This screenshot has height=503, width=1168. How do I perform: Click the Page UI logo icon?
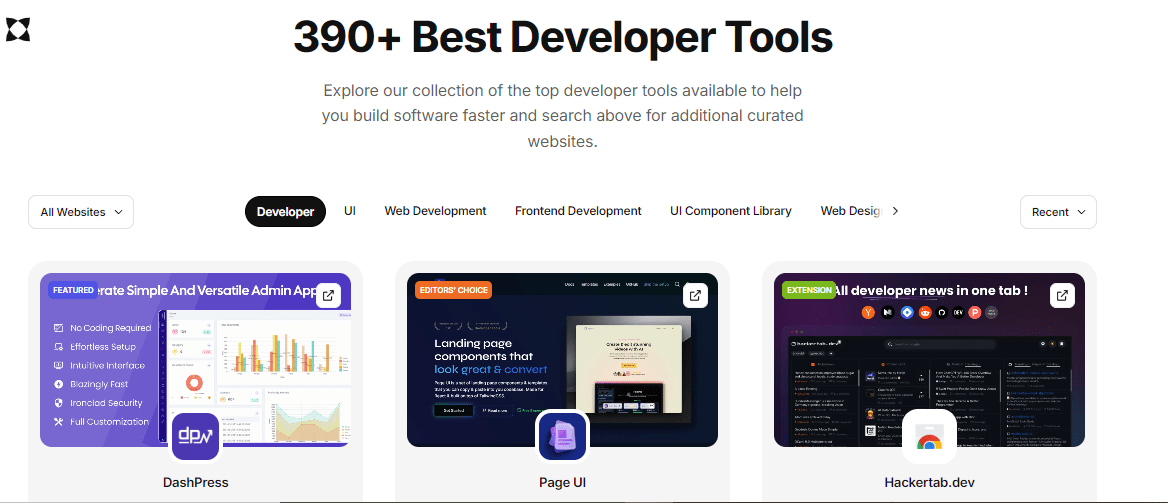[562, 437]
